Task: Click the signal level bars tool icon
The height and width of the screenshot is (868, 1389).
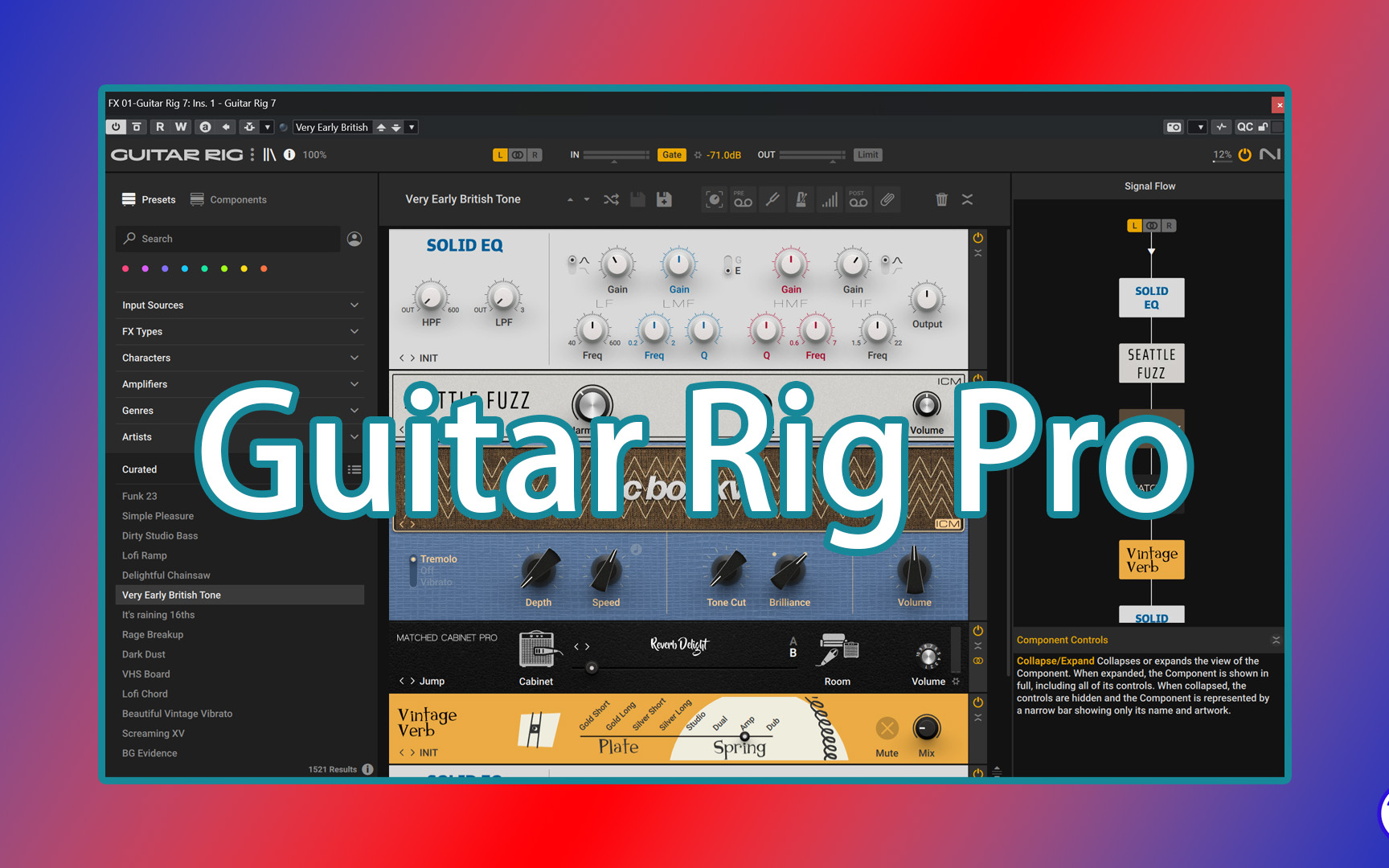Action: [830, 199]
